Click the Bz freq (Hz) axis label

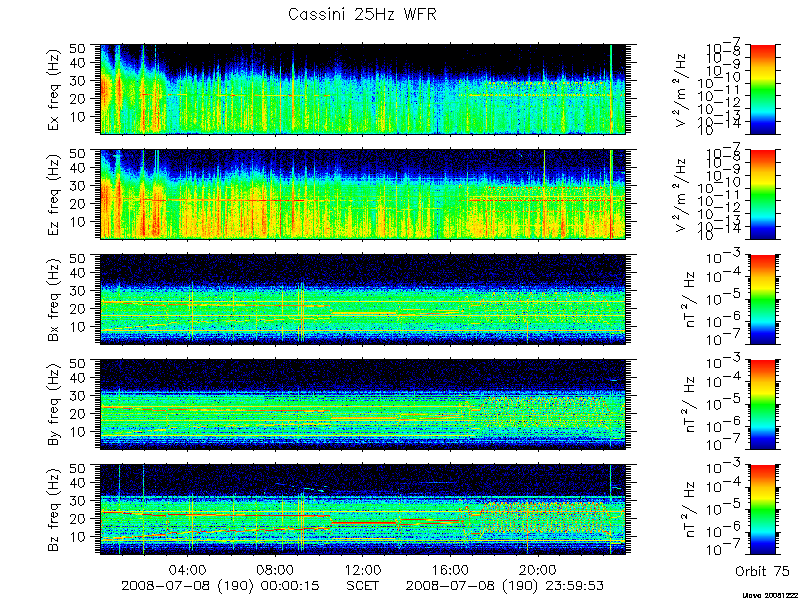tap(55, 509)
